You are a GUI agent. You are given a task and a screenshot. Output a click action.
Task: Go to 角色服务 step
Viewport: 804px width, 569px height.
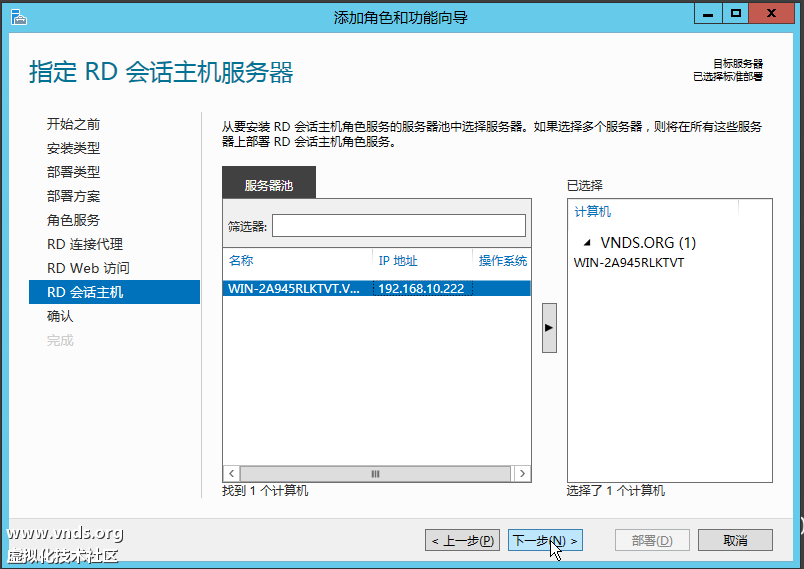pos(73,220)
